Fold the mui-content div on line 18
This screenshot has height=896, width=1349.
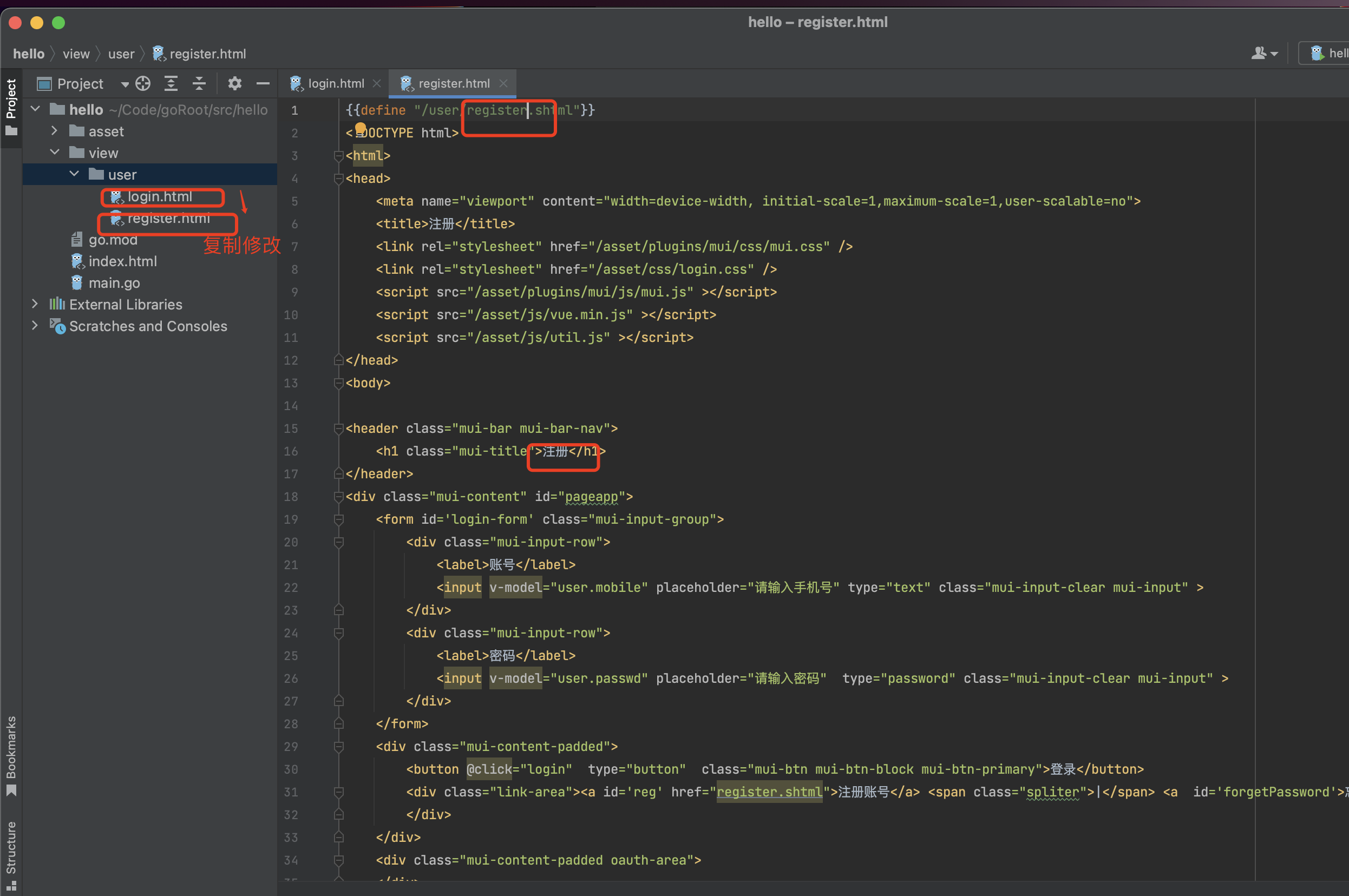point(338,497)
